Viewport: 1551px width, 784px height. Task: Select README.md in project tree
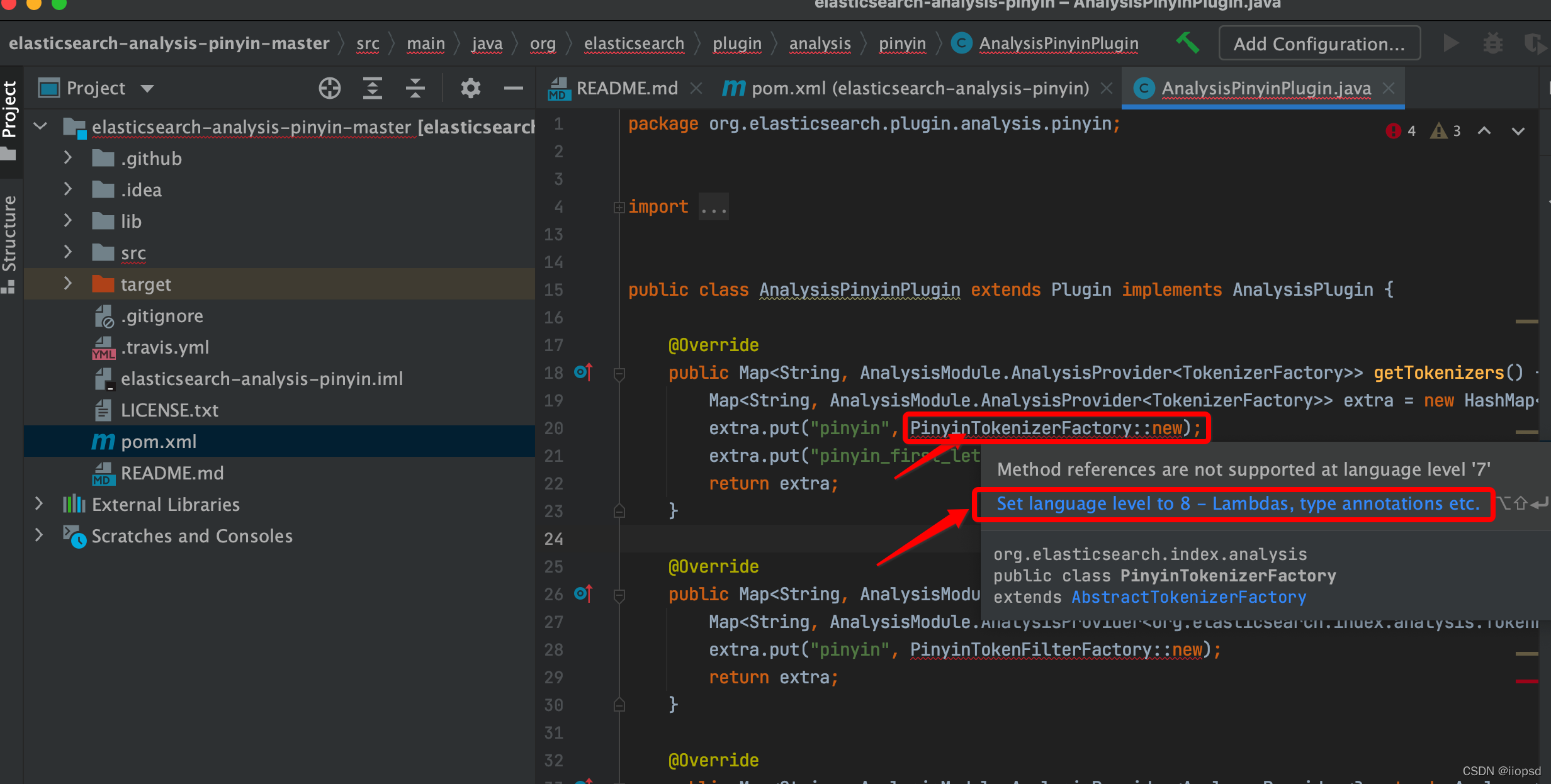point(279,473)
